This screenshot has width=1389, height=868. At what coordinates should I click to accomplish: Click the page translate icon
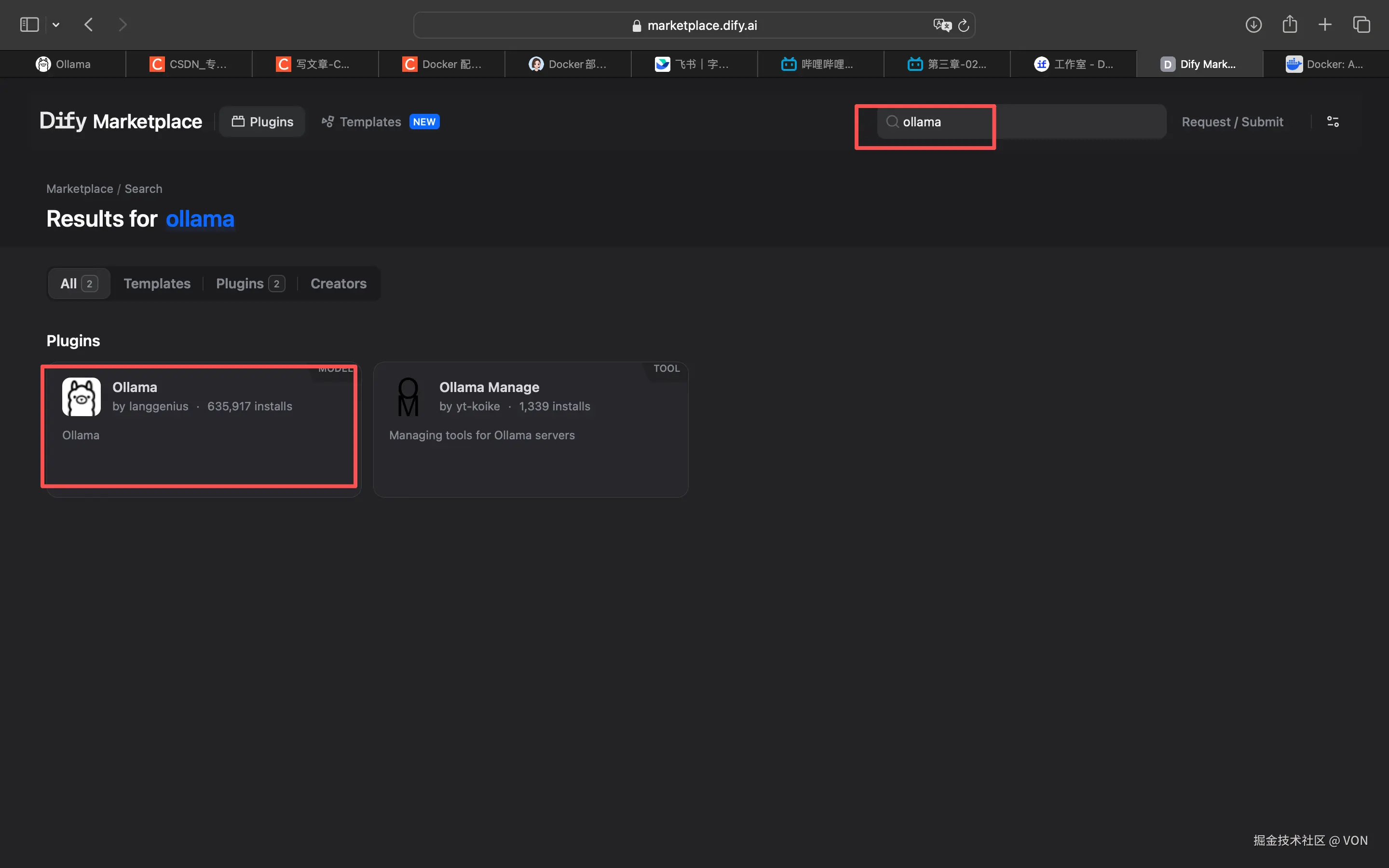941,25
